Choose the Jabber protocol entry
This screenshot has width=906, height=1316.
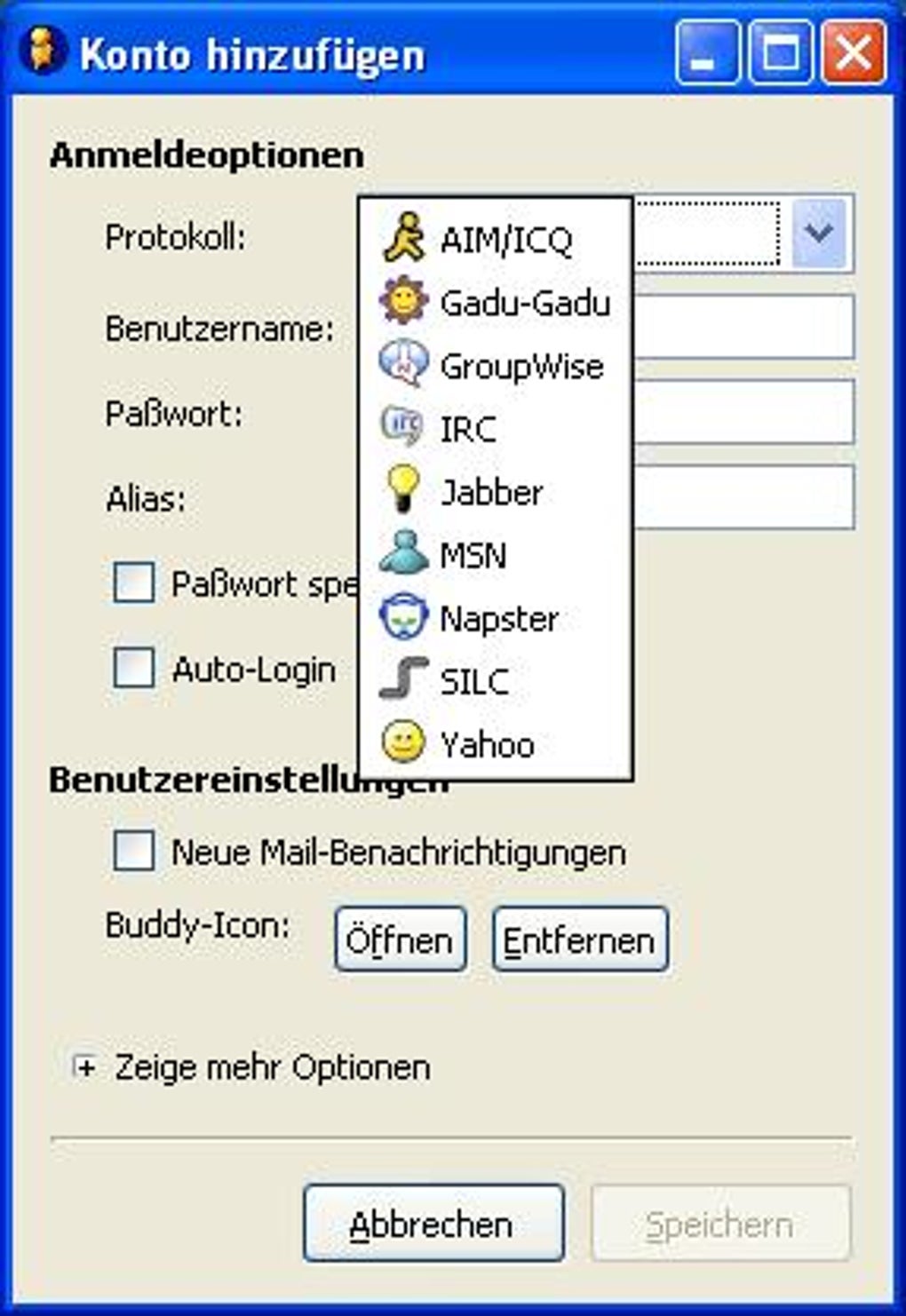click(x=491, y=492)
